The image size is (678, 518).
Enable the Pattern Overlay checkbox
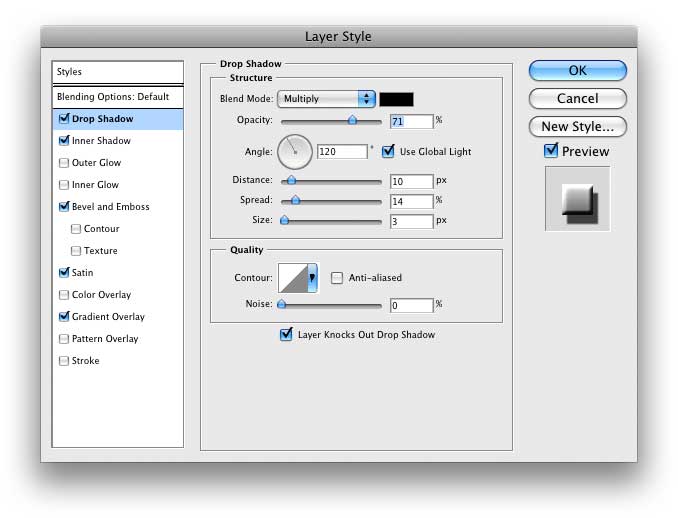point(64,339)
